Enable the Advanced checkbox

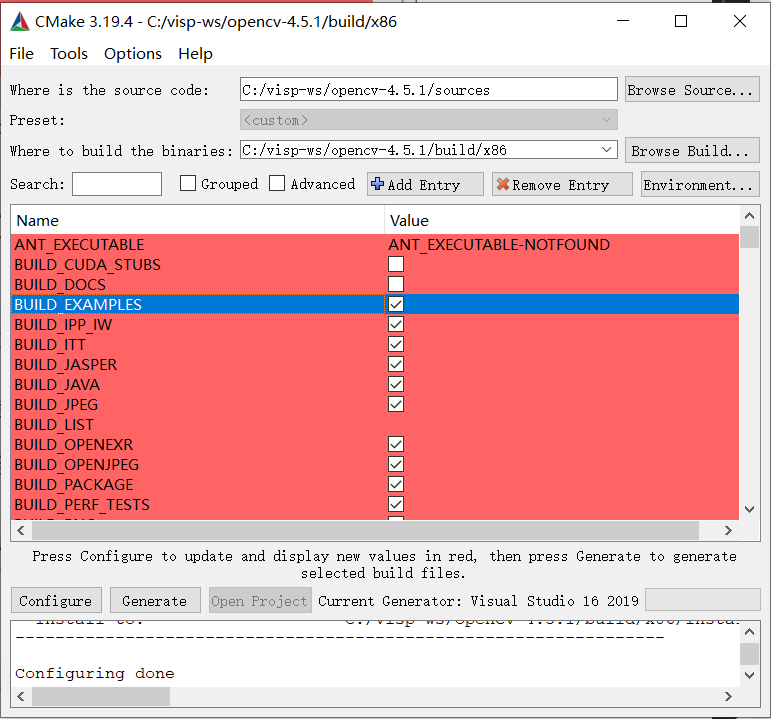[277, 183]
